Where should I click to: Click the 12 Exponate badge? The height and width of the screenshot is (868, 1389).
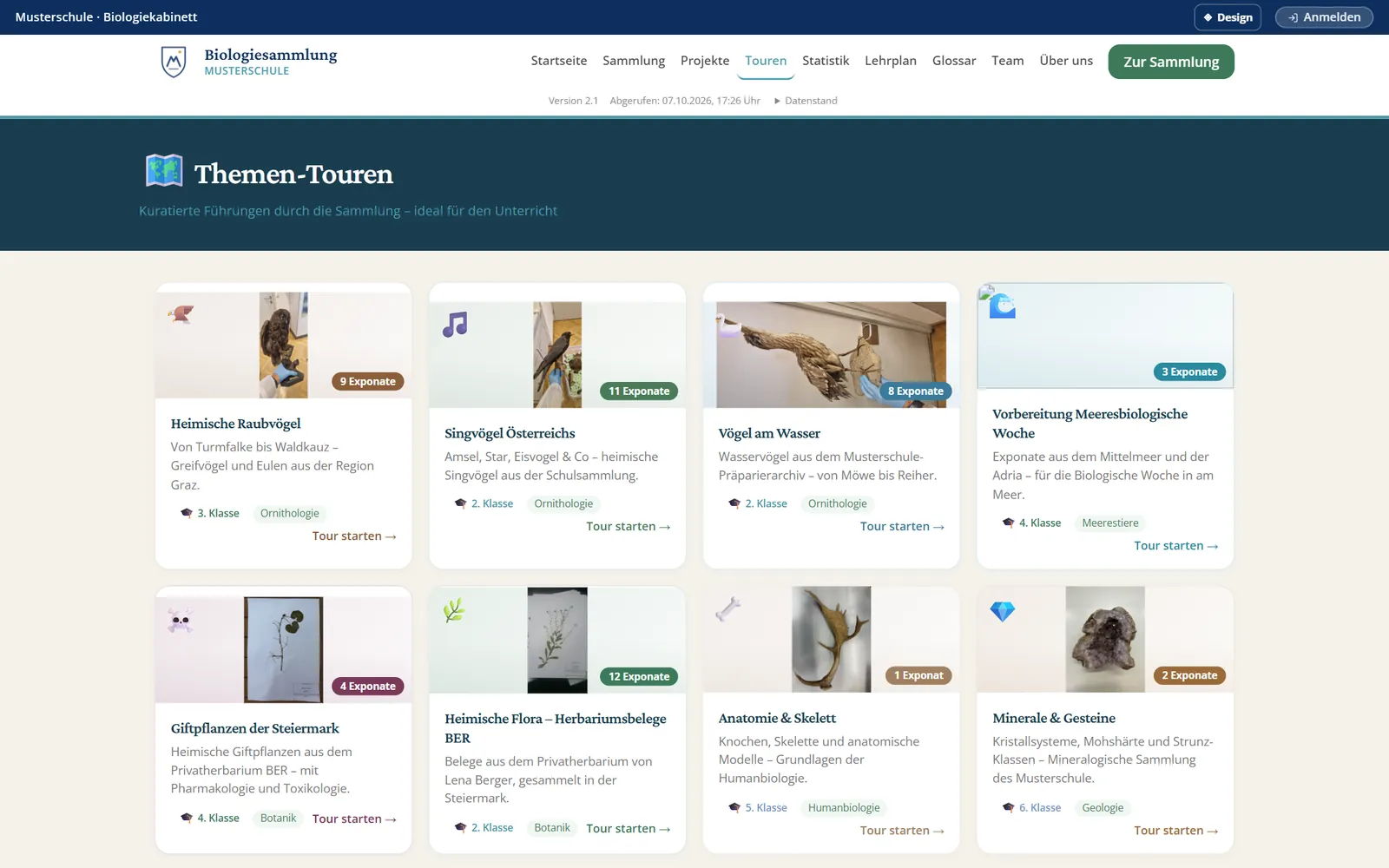click(639, 677)
